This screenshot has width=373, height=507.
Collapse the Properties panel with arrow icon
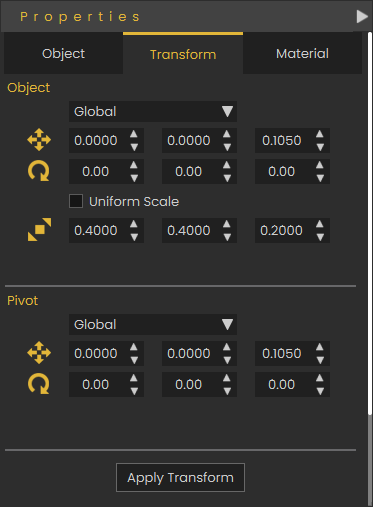click(362, 16)
